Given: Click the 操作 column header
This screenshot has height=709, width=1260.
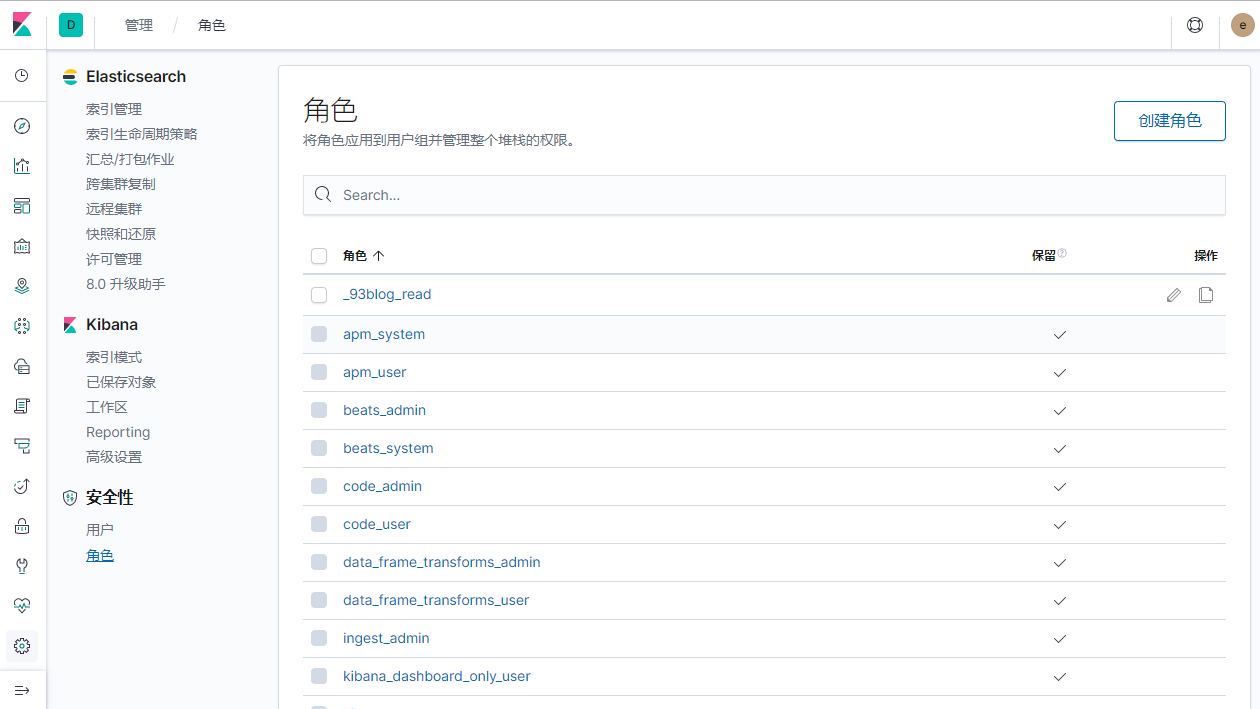Looking at the screenshot, I should click(x=1206, y=256).
